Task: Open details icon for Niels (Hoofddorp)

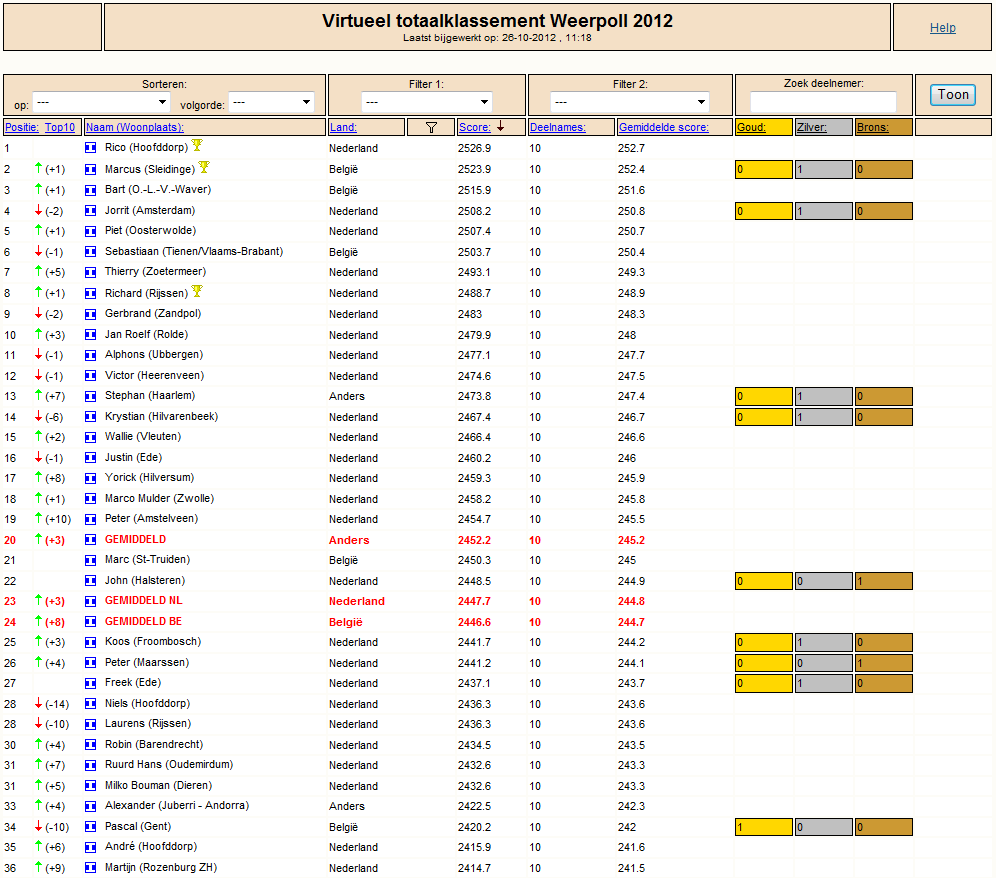Action: point(91,703)
